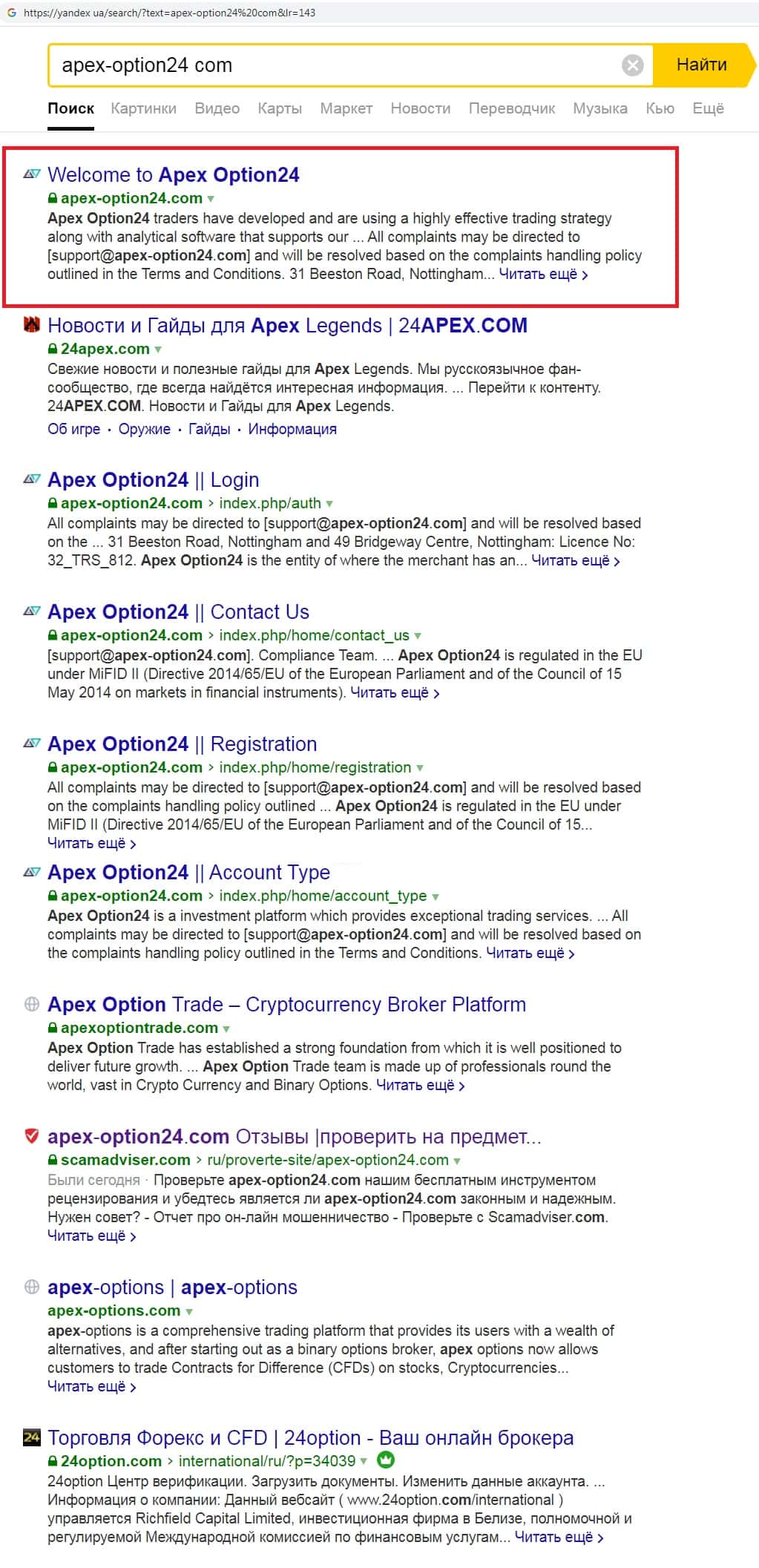
Task: Click the 24option favicon icon
Action: coord(31,1437)
